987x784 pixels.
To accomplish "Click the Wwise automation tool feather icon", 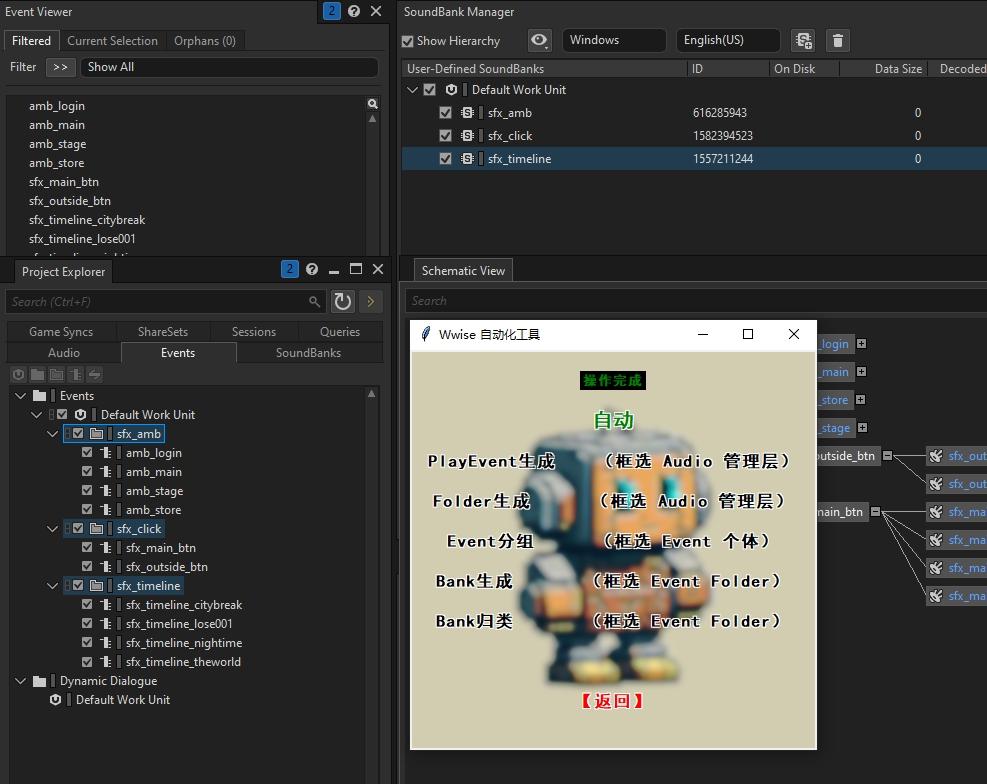I will [426, 334].
